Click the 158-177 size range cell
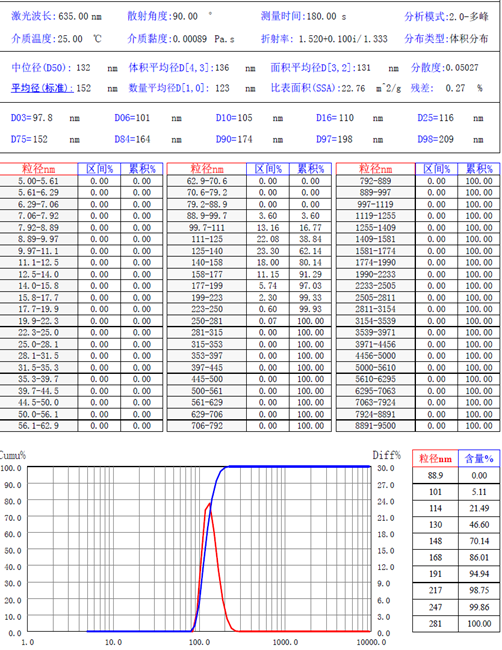This screenshot has width=502, height=650. click(x=206, y=274)
